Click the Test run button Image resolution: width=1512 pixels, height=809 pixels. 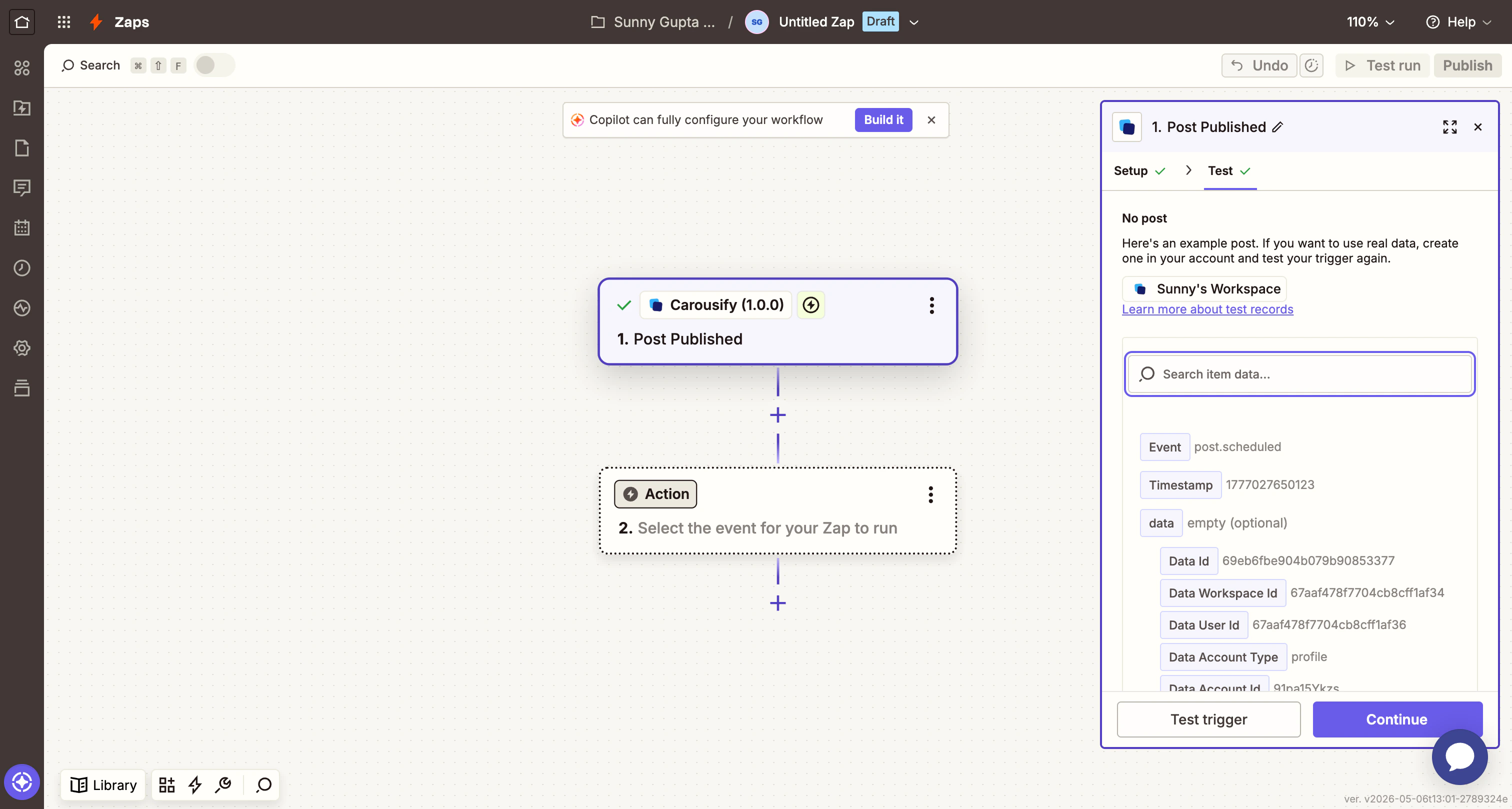[1382, 65]
